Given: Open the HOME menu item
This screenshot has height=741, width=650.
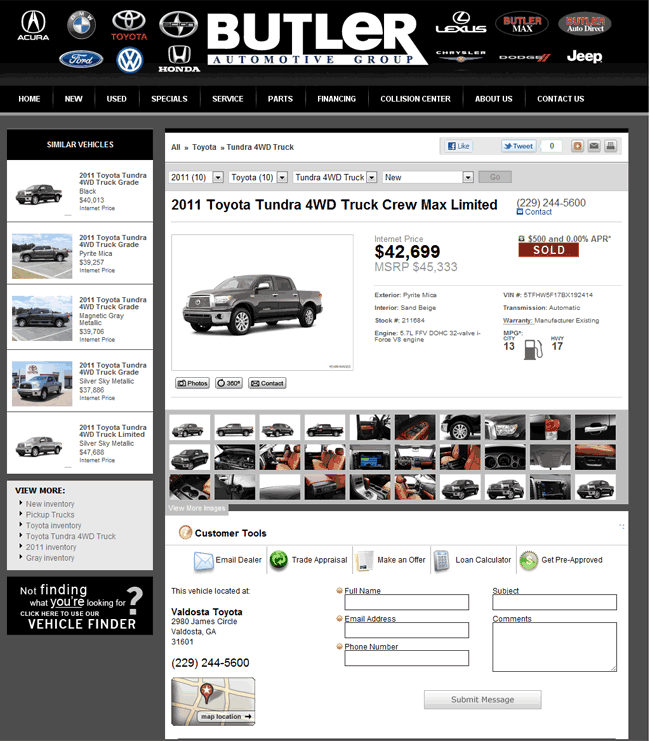Looking at the screenshot, I should pyautogui.click(x=29, y=99).
